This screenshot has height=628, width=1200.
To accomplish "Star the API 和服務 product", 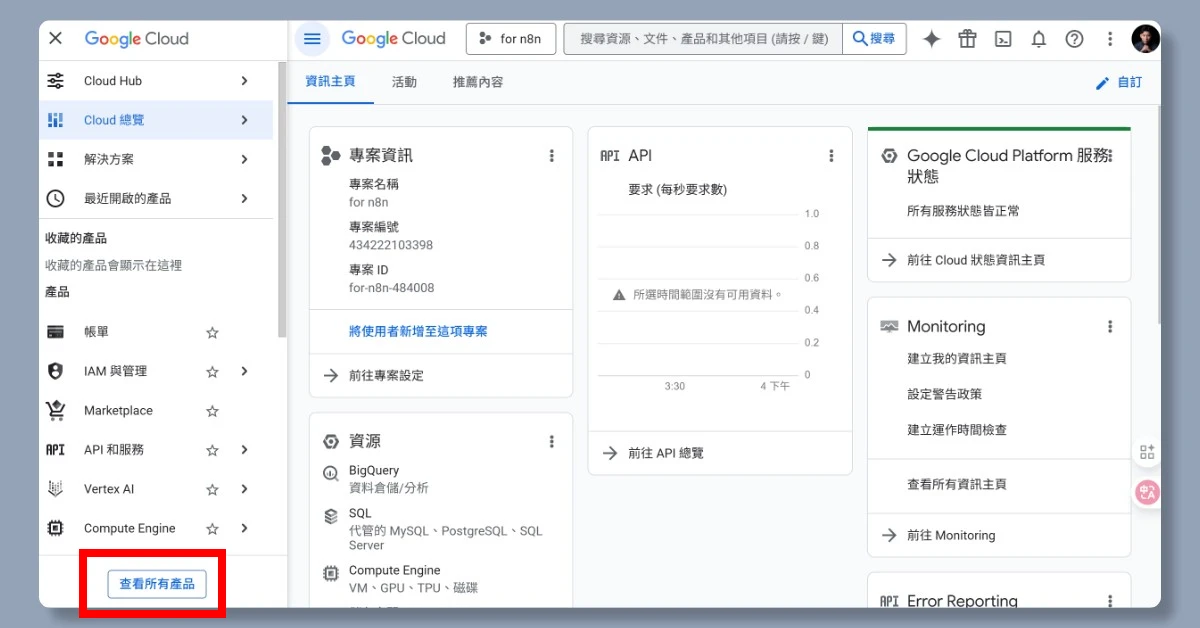I will click(212, 450).
